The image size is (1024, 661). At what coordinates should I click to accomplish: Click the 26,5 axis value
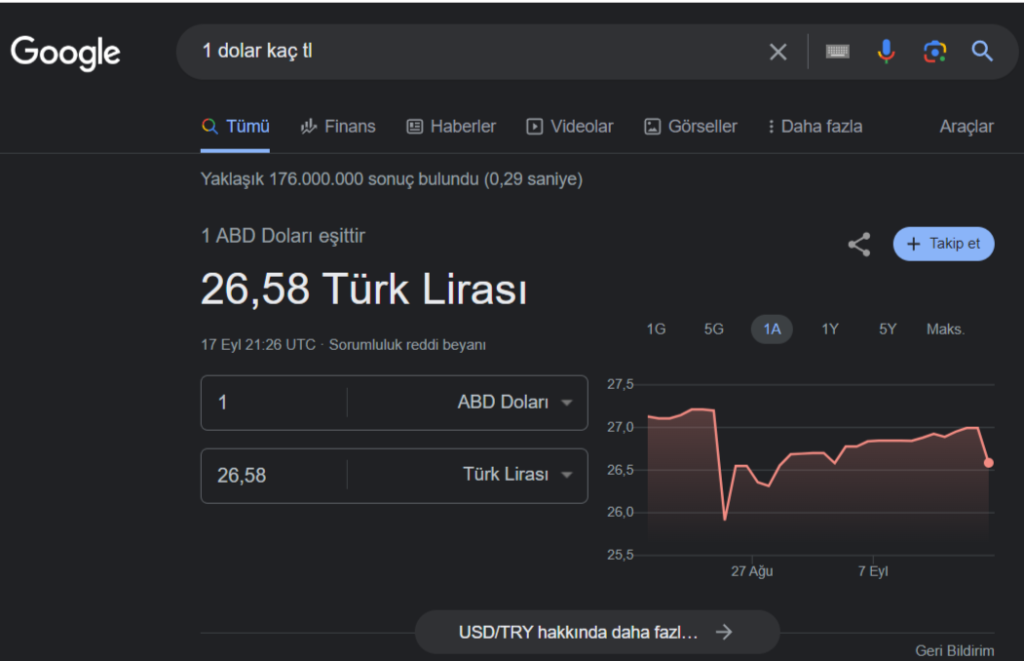pos(620,470)
